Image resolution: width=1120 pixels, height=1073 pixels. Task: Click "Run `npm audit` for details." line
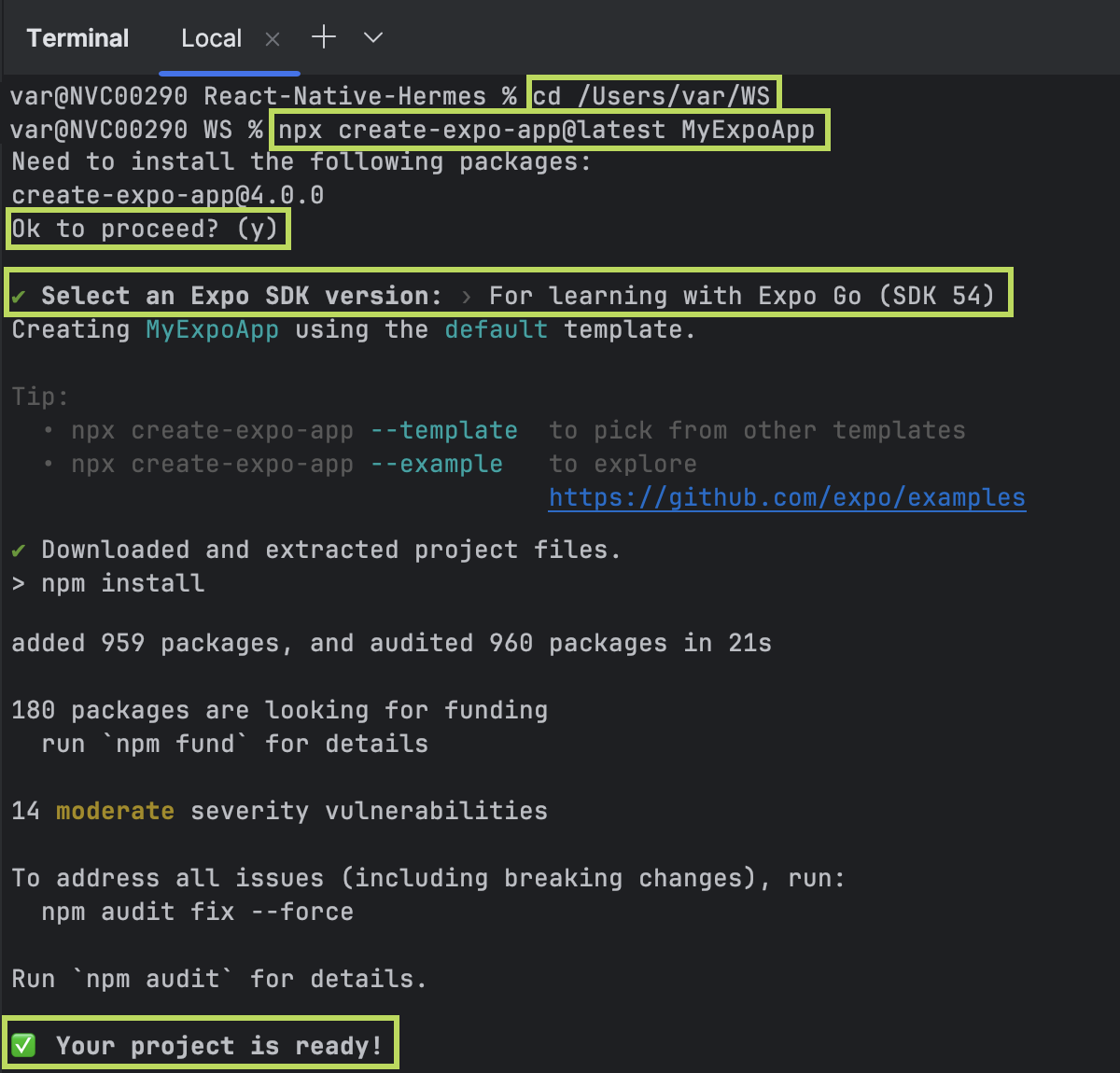point(218,979)
